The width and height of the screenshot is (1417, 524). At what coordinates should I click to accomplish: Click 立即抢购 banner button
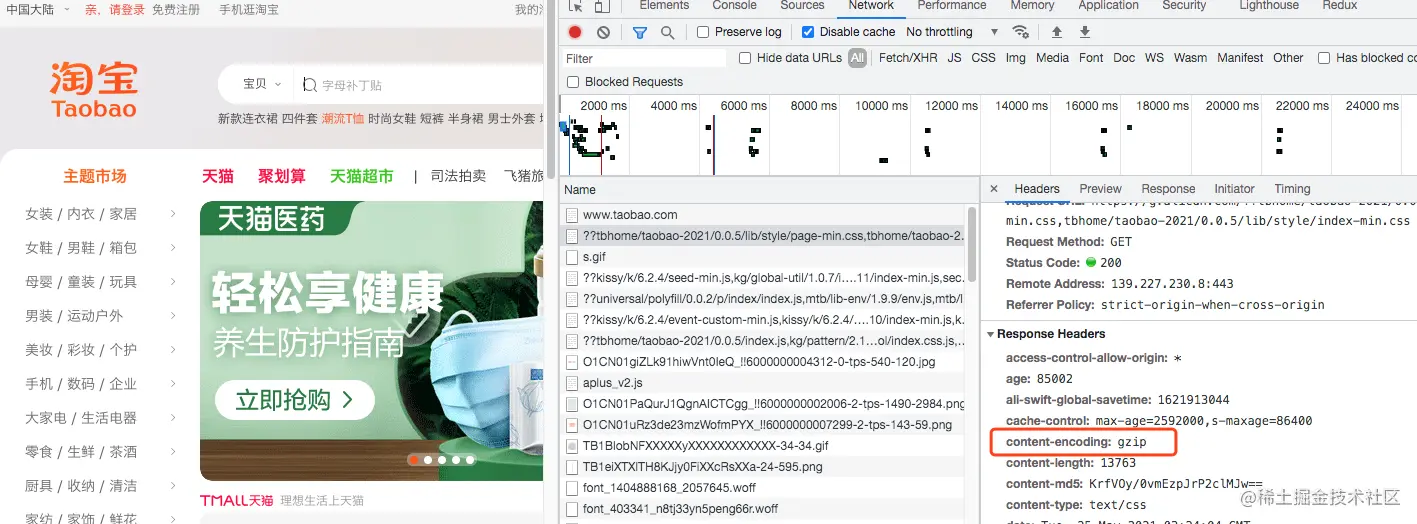click(294, 401)
